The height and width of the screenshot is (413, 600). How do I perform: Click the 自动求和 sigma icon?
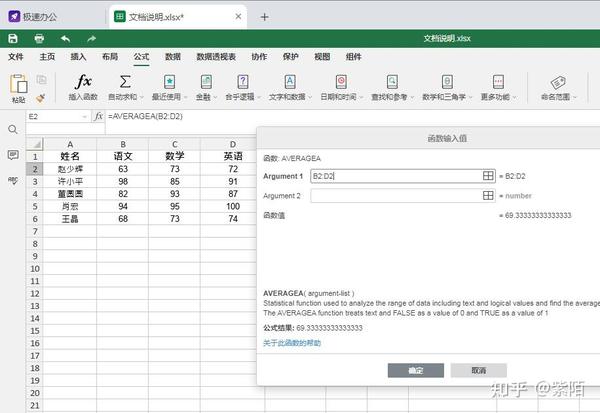[x=125, y=82]
